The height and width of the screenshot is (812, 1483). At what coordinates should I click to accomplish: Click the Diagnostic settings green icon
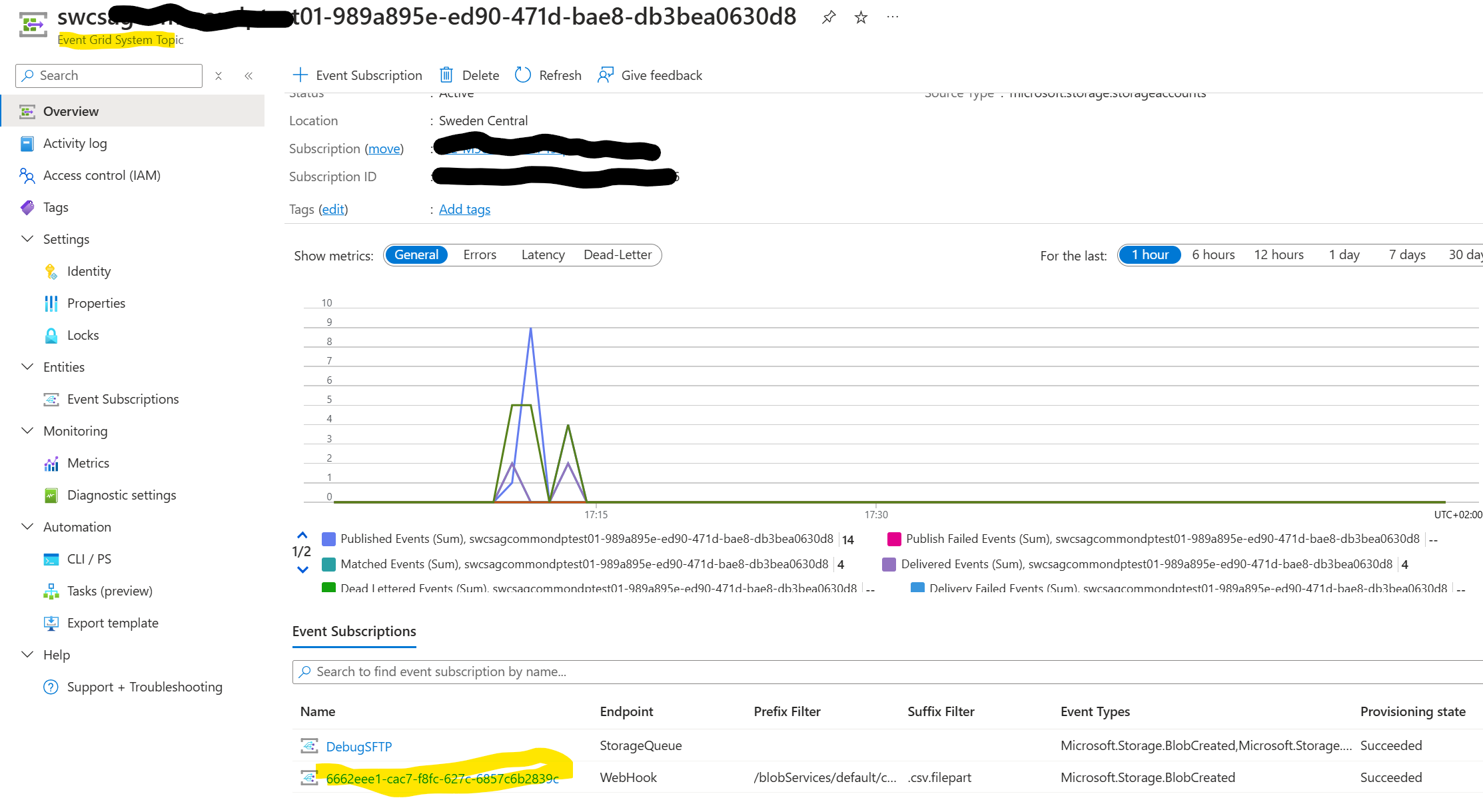51,496
